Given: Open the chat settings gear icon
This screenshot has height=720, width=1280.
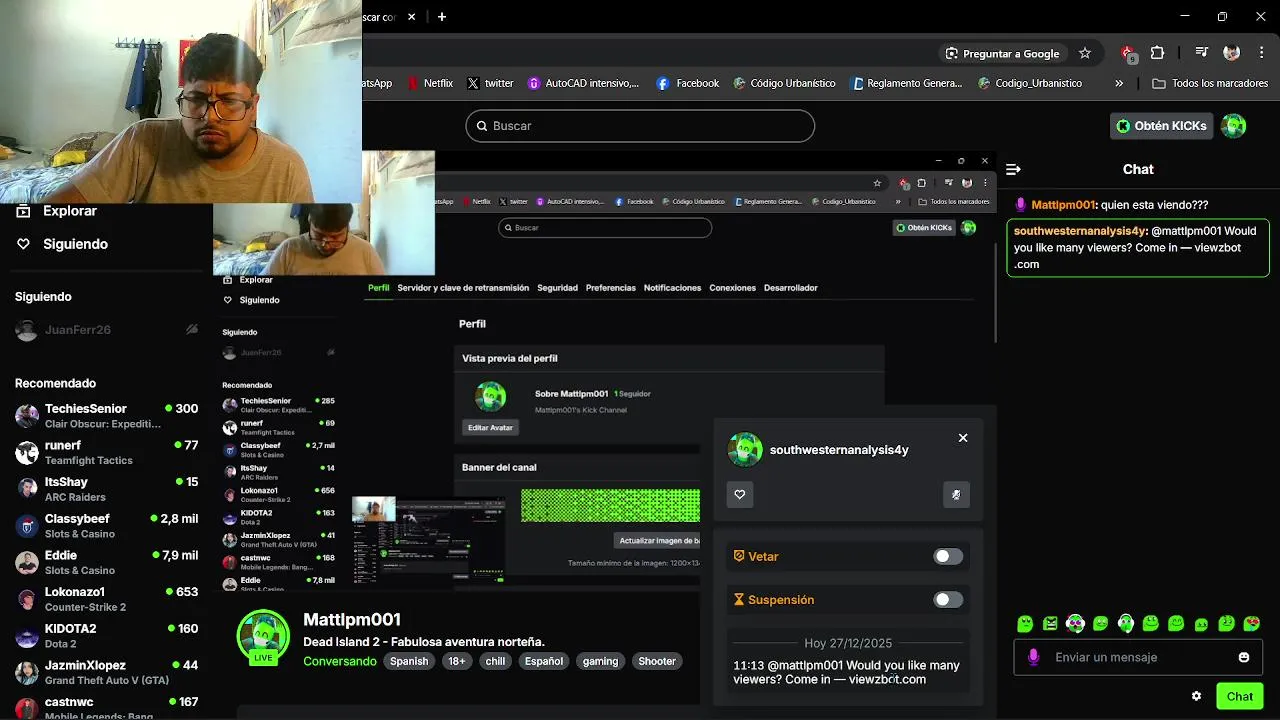Looking at the screenshot, I should (1196, 696).
